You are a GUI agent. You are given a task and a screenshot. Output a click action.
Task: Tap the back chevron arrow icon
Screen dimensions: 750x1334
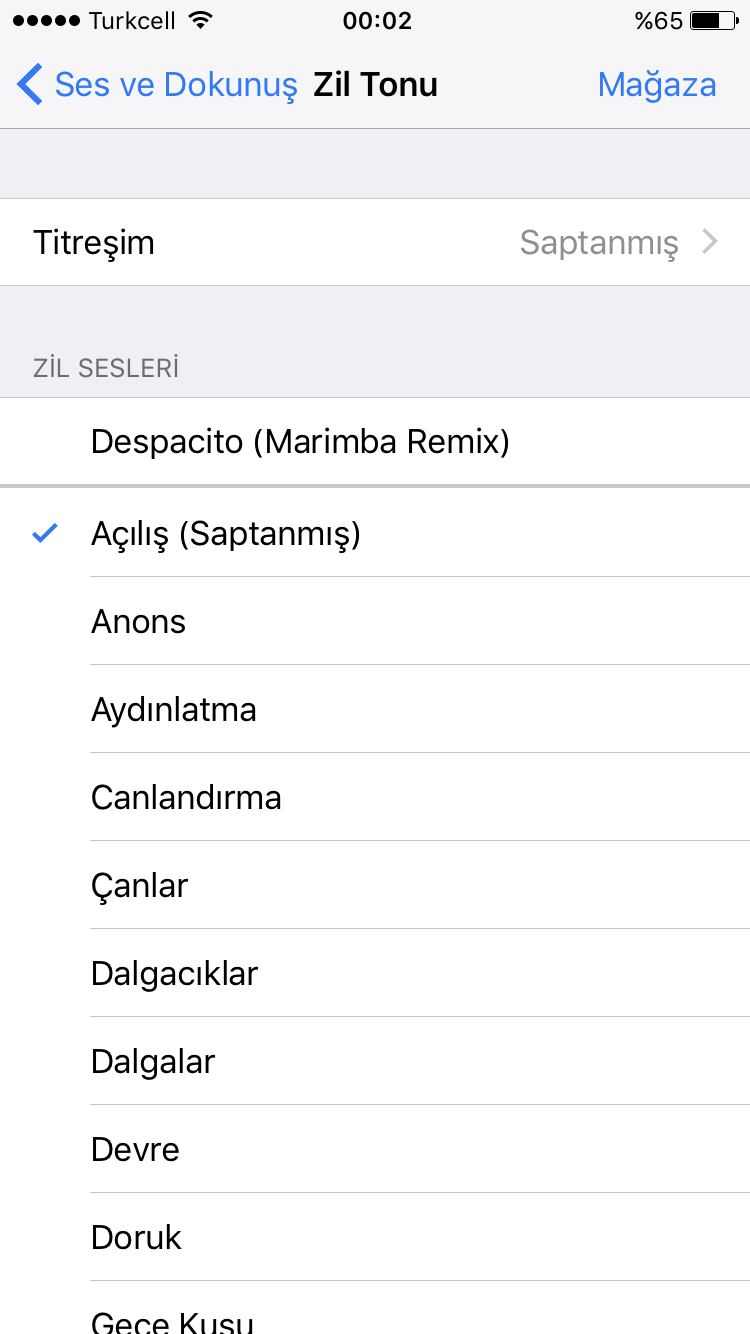(30, 85)
